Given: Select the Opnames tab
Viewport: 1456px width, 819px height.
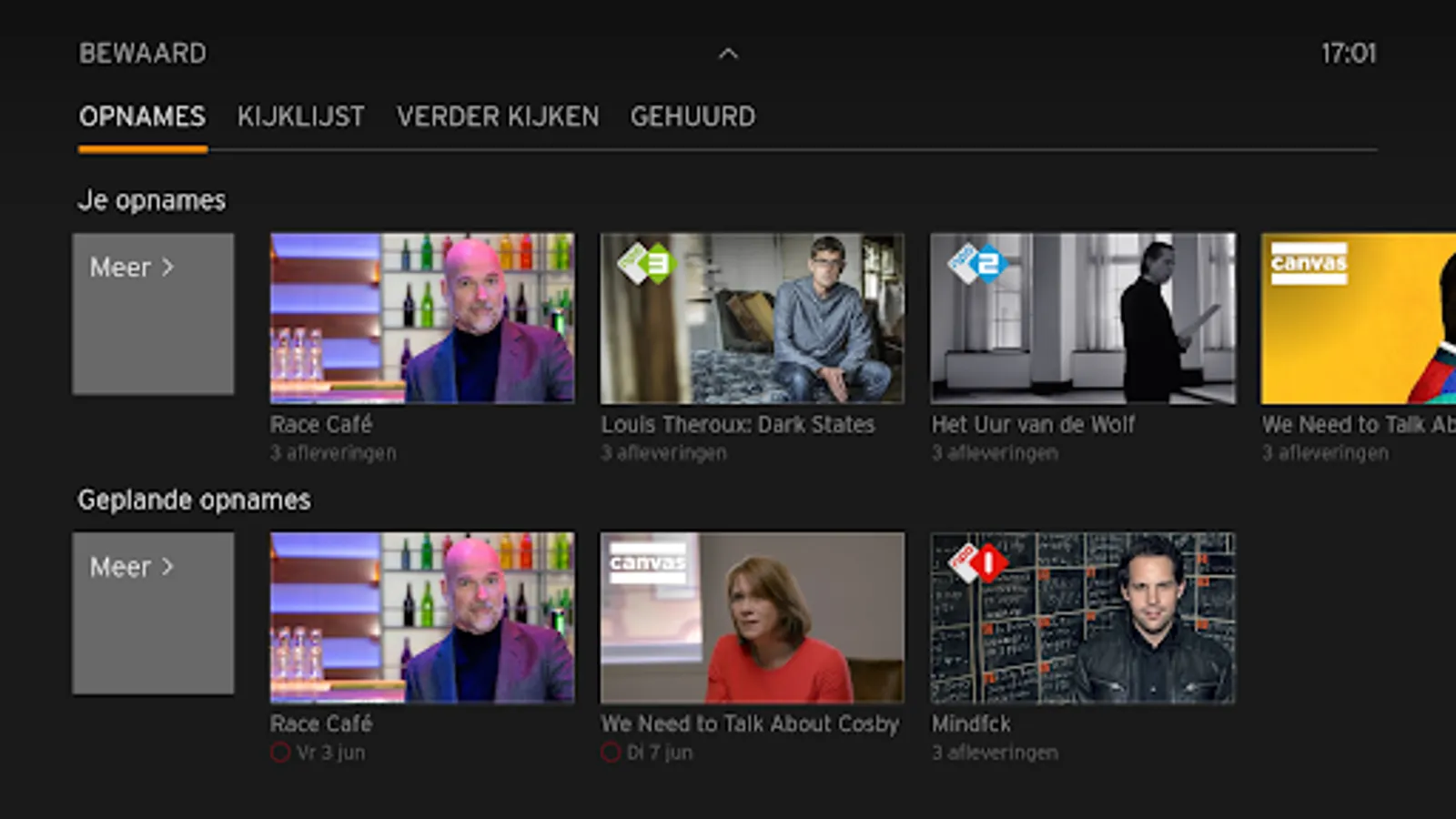Looking at the screenshot, I should click(x=142, y=116).
